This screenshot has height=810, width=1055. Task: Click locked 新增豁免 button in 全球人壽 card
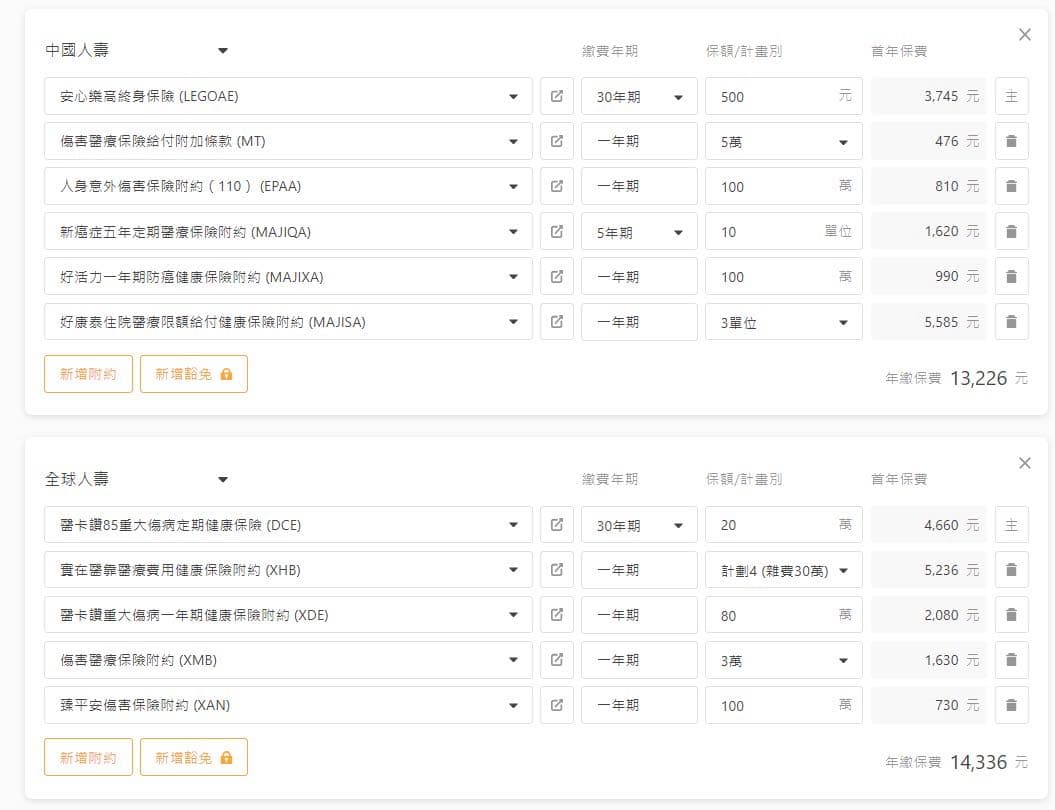click(193, 757)
